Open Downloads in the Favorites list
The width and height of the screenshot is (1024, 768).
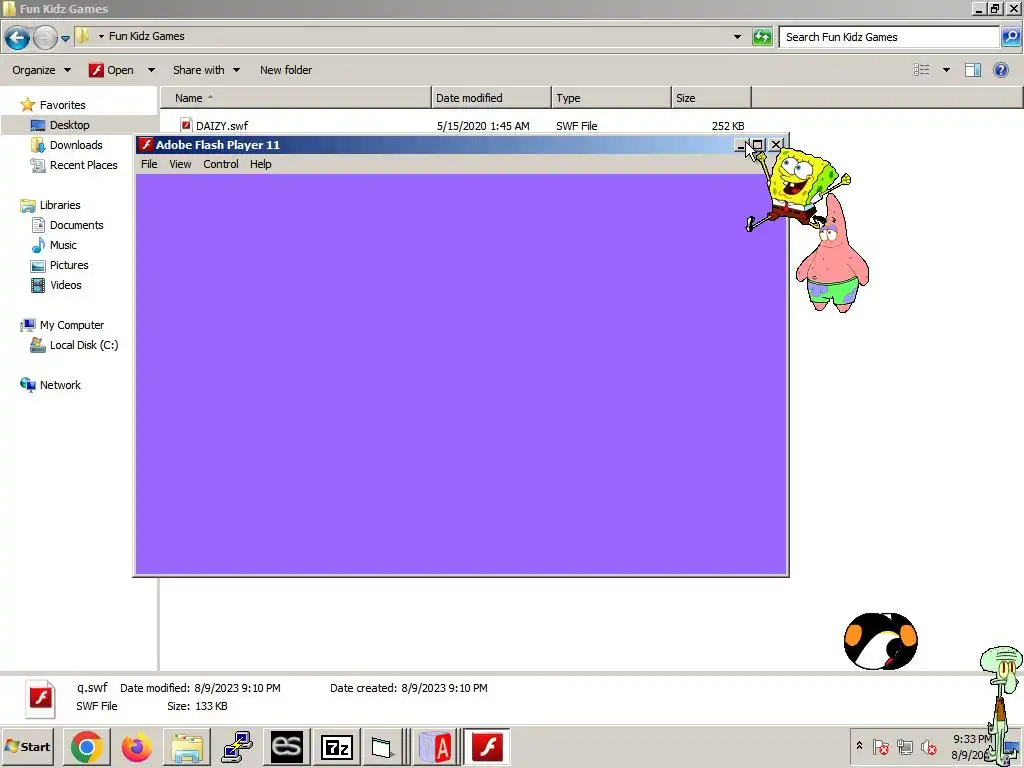[76, 145]
